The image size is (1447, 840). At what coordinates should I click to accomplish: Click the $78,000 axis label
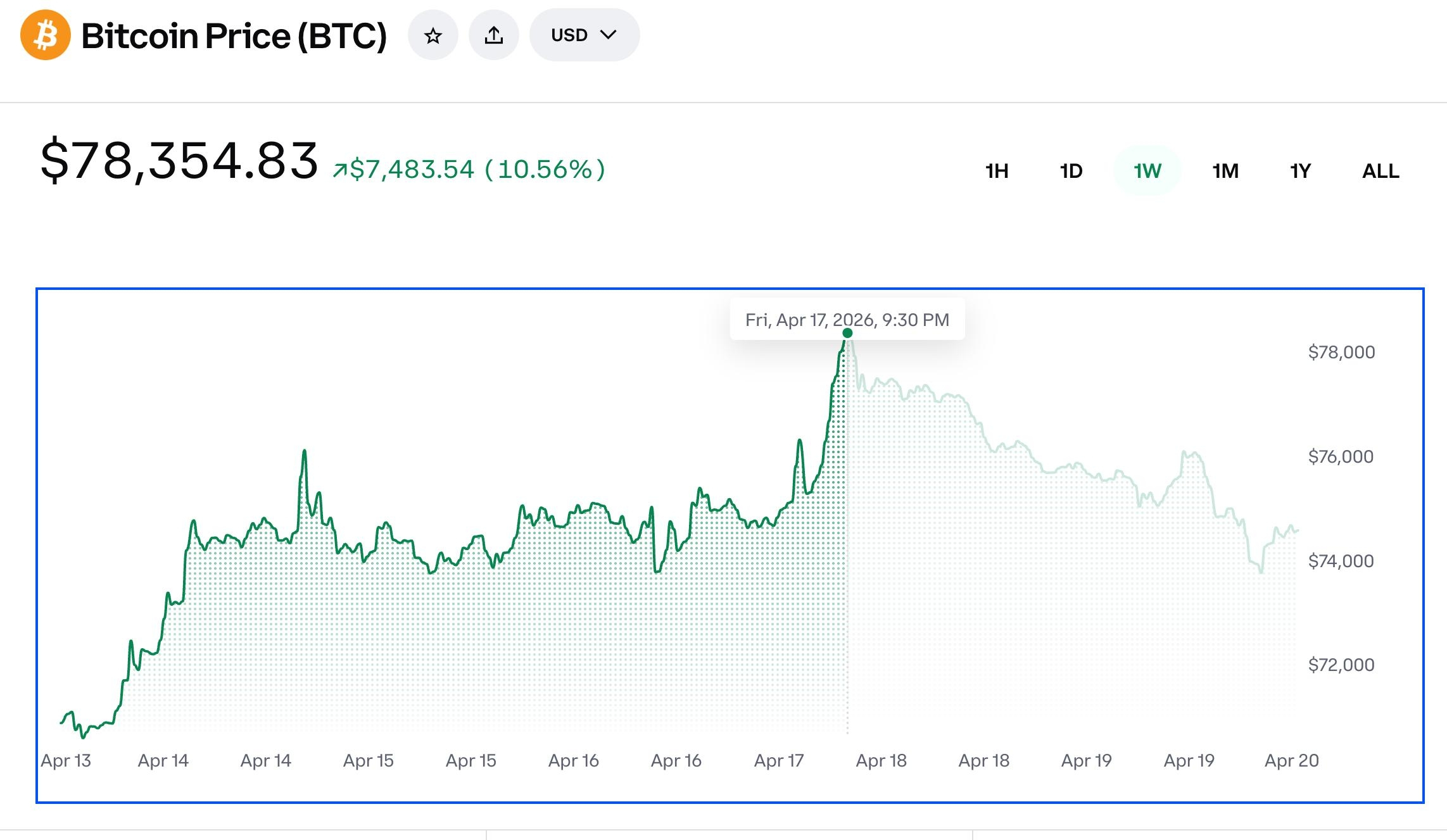tap(1341, 352)
